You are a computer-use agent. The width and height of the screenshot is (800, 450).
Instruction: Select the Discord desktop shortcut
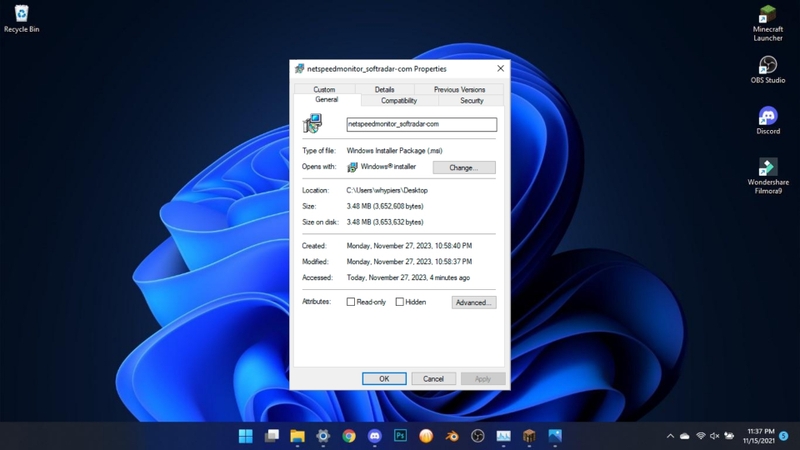point(768,121)
